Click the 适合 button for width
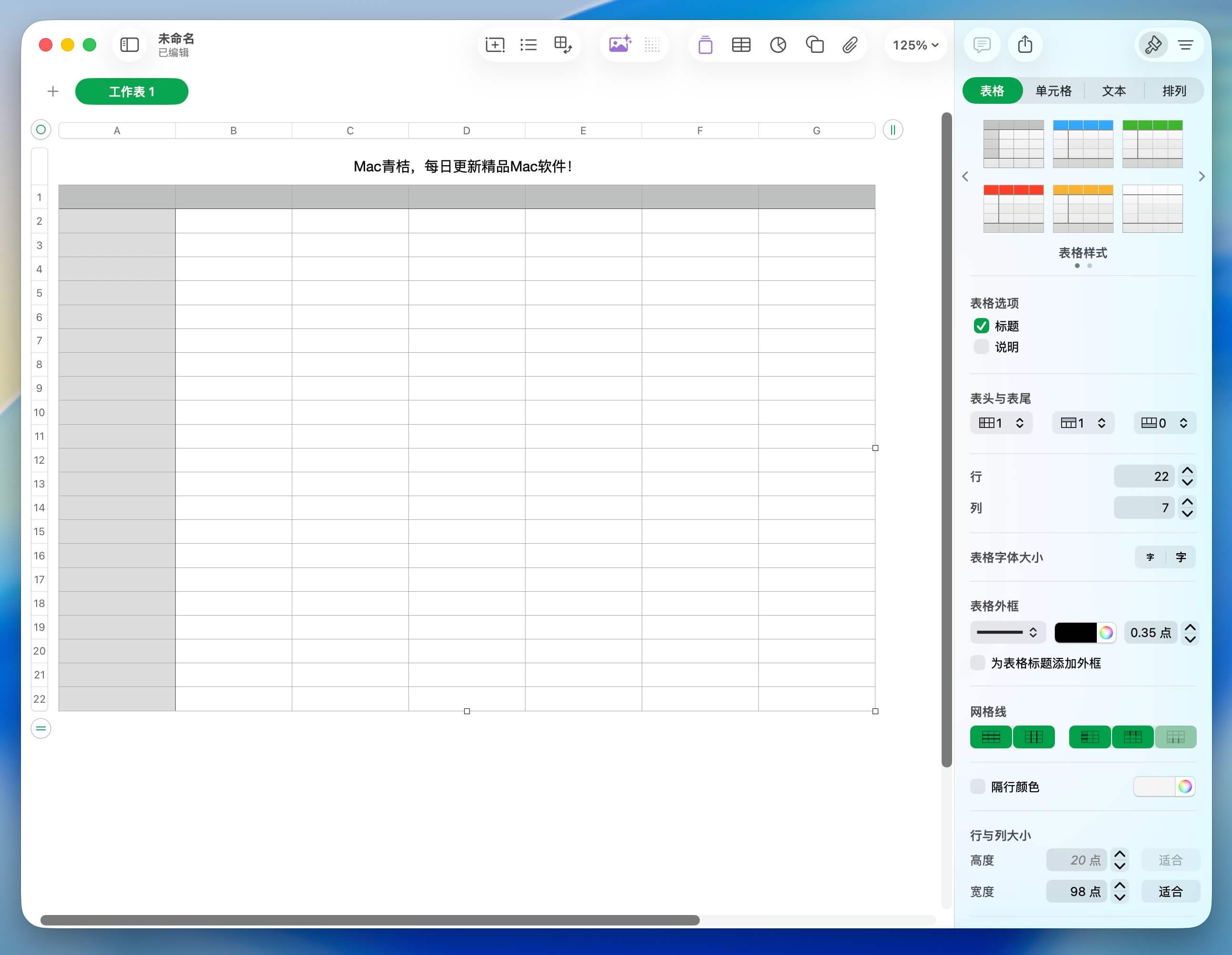The height and width of the screenshot is (955, 1232). click(x=1170, y=891)
